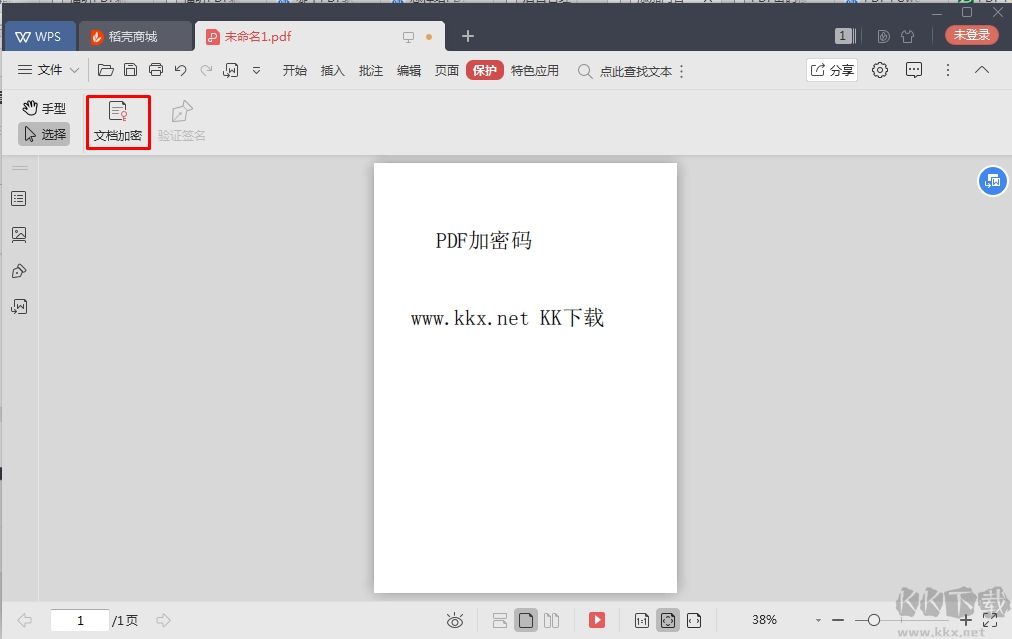Click the 分享 share button

click(832, 70)
